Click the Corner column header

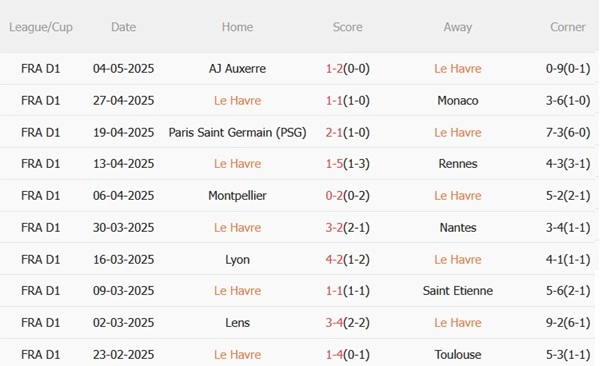(x=567, y=27)
